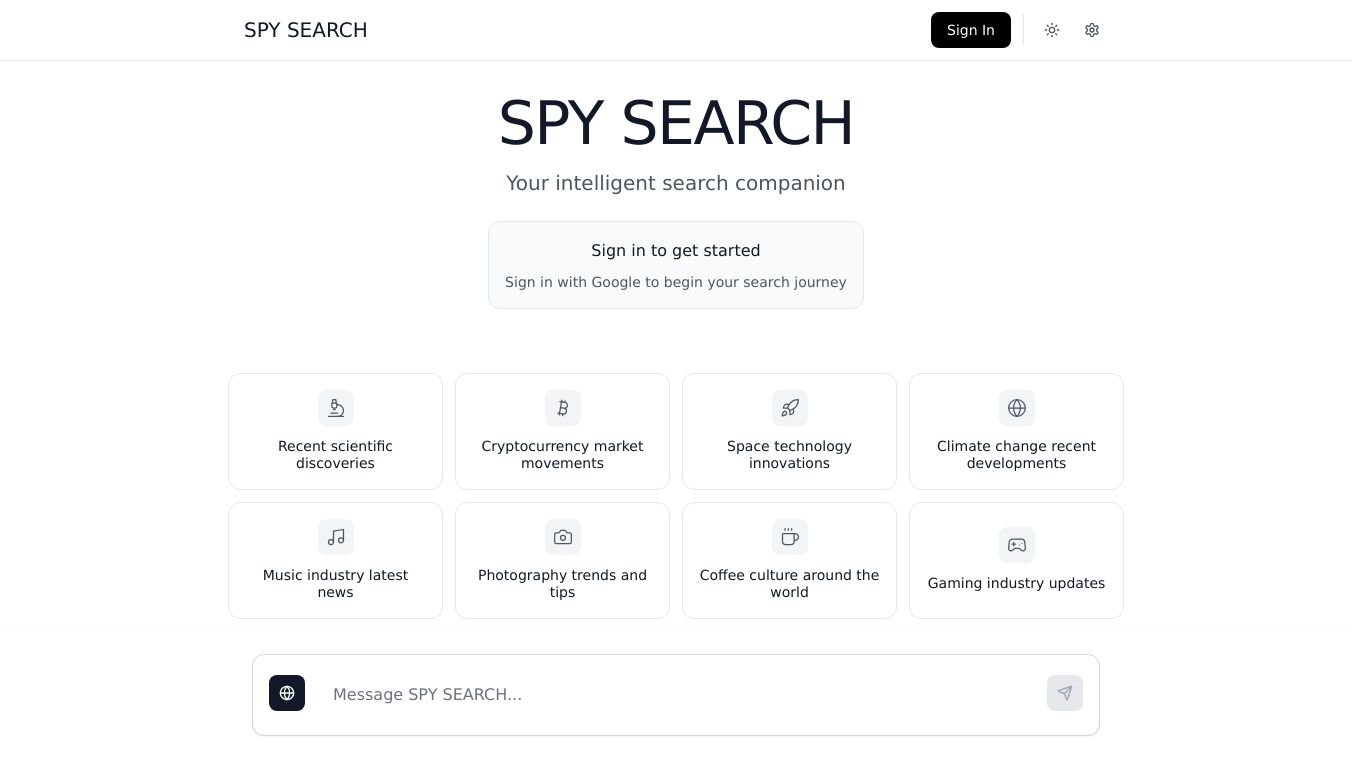Go home via SPY SEARCH header logo

(306, 30)
